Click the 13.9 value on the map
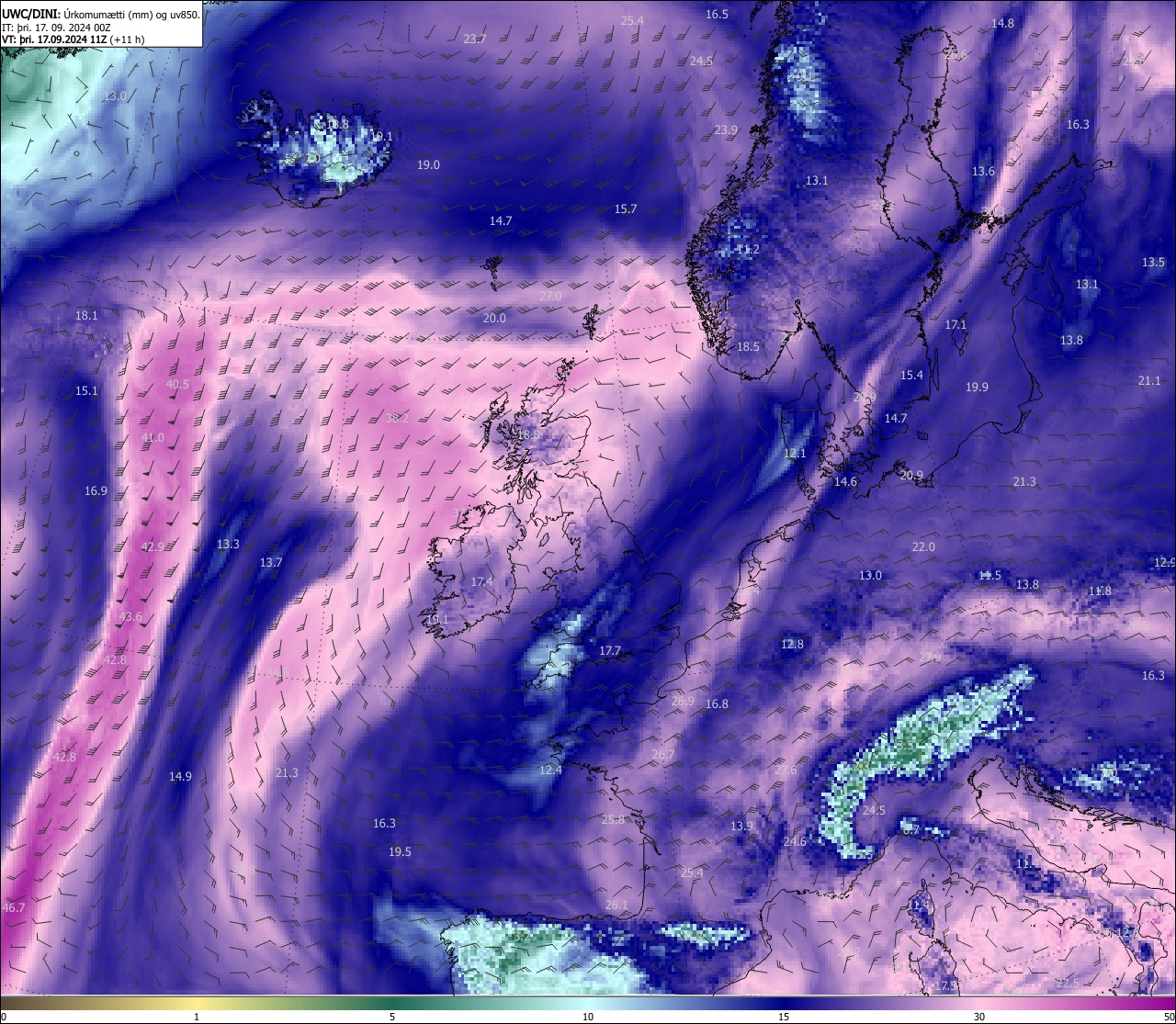Screen dimensions: 1176x1024 point(741,826)
